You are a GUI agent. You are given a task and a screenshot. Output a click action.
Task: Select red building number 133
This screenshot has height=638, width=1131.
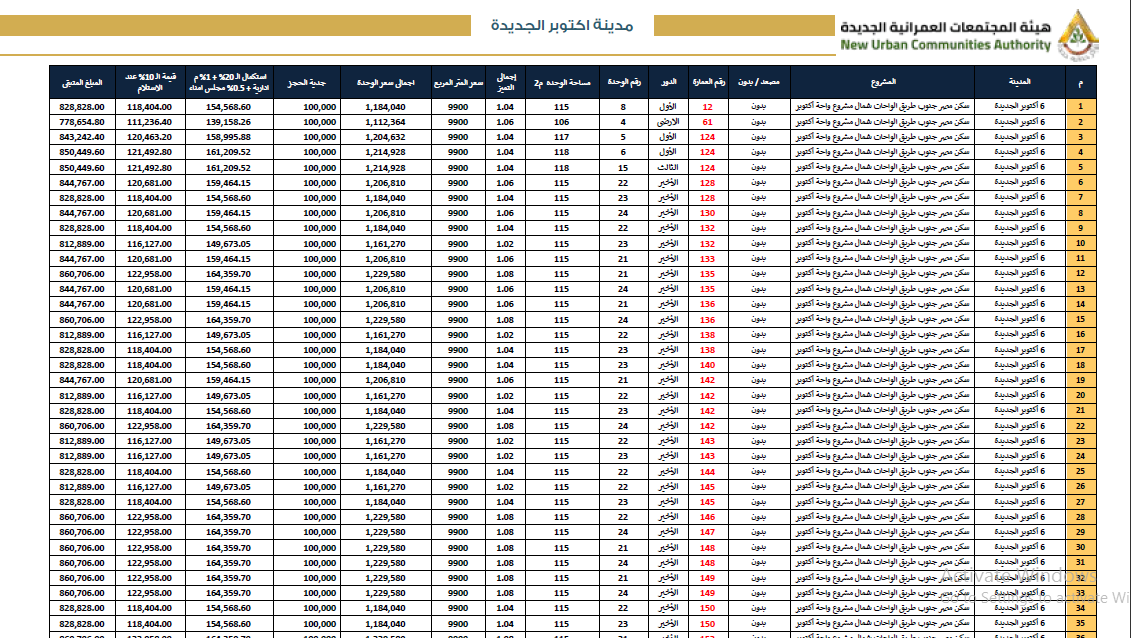(708, 259)
